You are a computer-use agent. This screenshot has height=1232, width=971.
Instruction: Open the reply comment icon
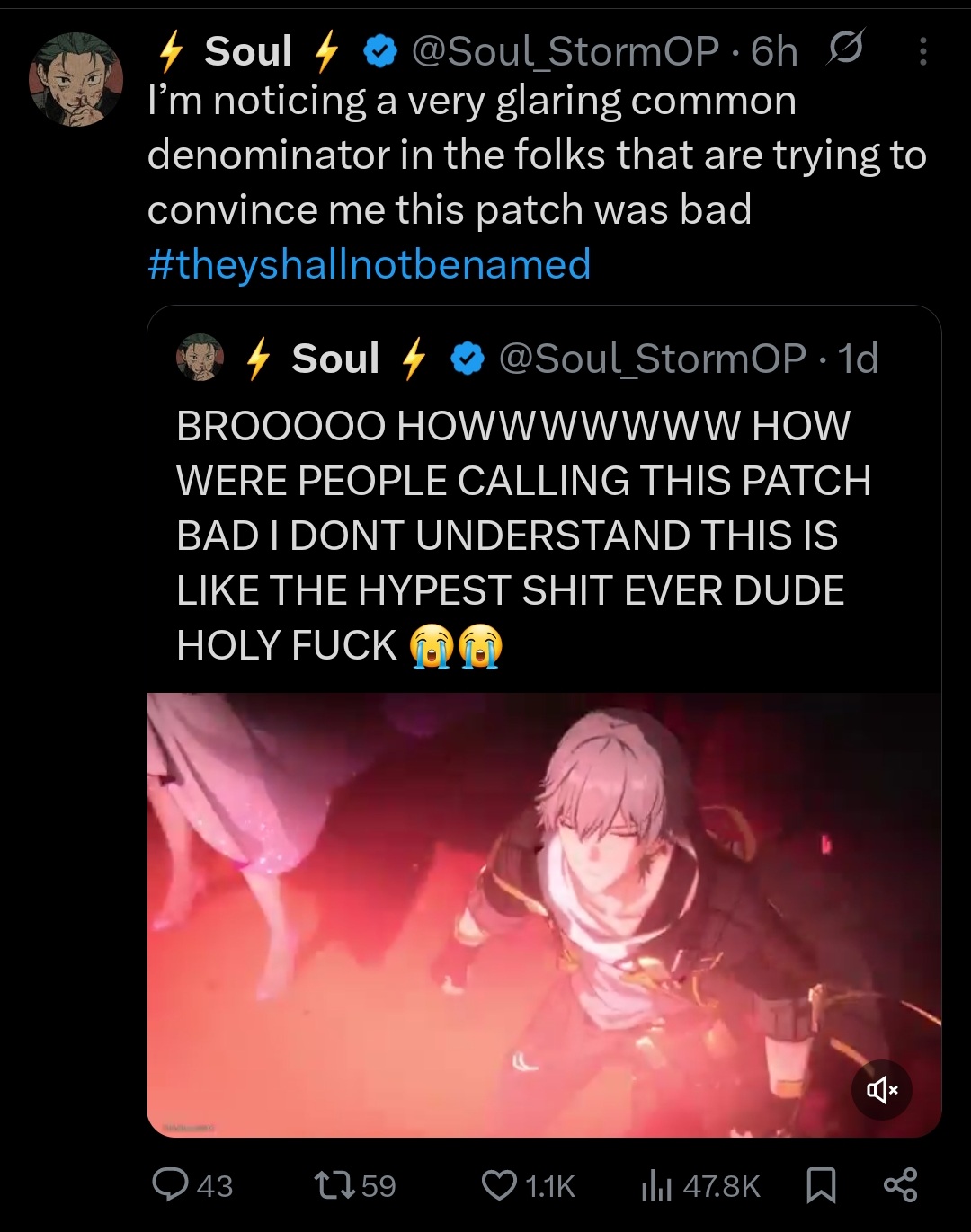pos(169,1185)
